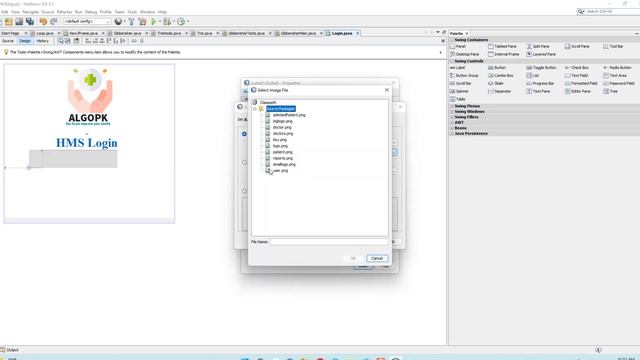
Task: Click the Save All toolbar icon
Action: [30, 22]
